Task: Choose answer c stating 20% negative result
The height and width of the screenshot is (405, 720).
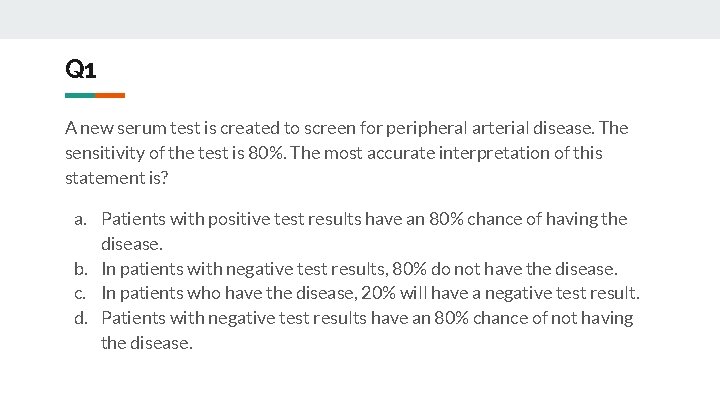Action: [371, 293]
